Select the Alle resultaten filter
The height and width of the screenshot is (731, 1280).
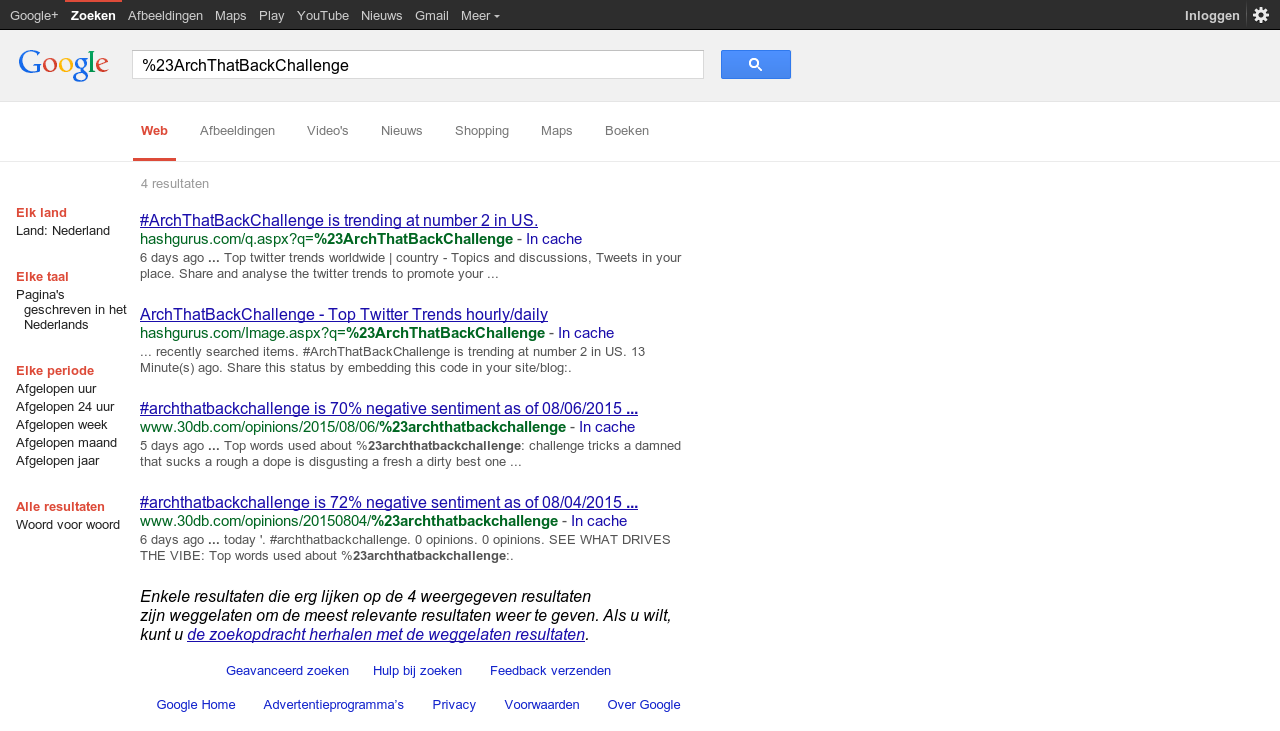(x=60, y=507)
